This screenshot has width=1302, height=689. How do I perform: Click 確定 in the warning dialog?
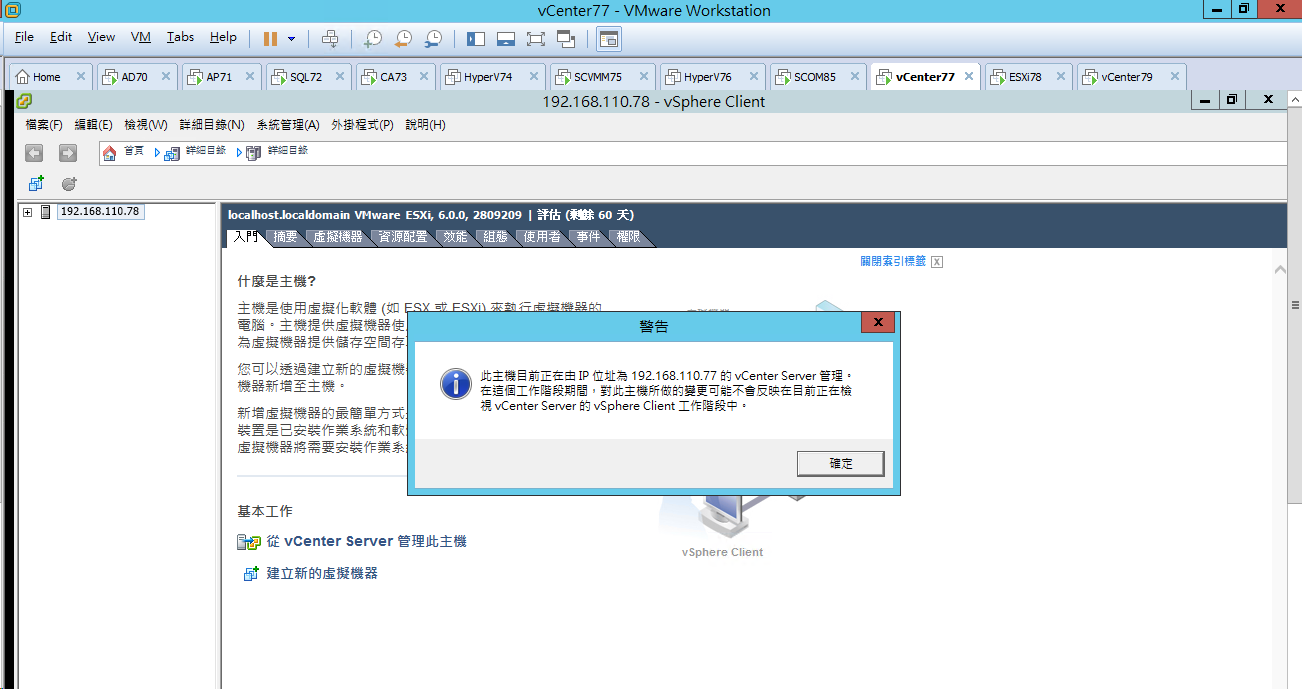pyautogui.click(x=841, y=464)
